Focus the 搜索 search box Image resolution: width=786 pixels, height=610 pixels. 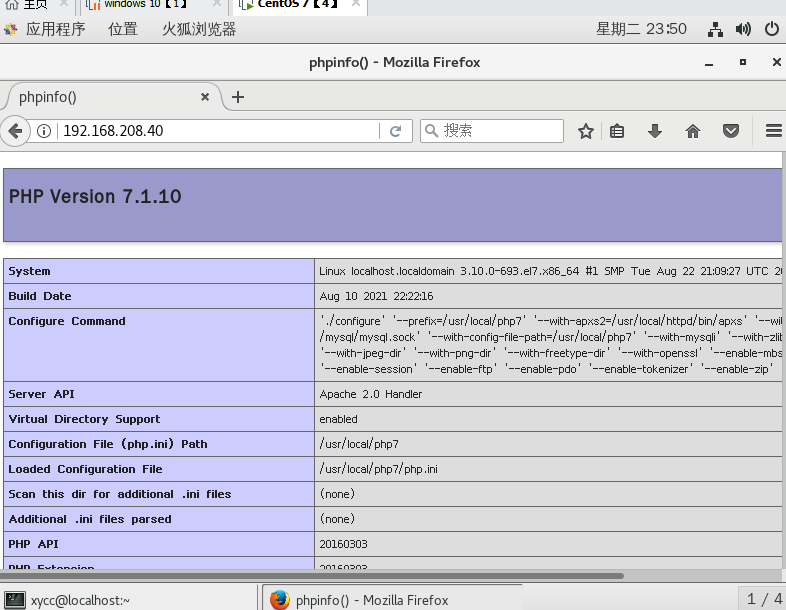tap(492, 131)
